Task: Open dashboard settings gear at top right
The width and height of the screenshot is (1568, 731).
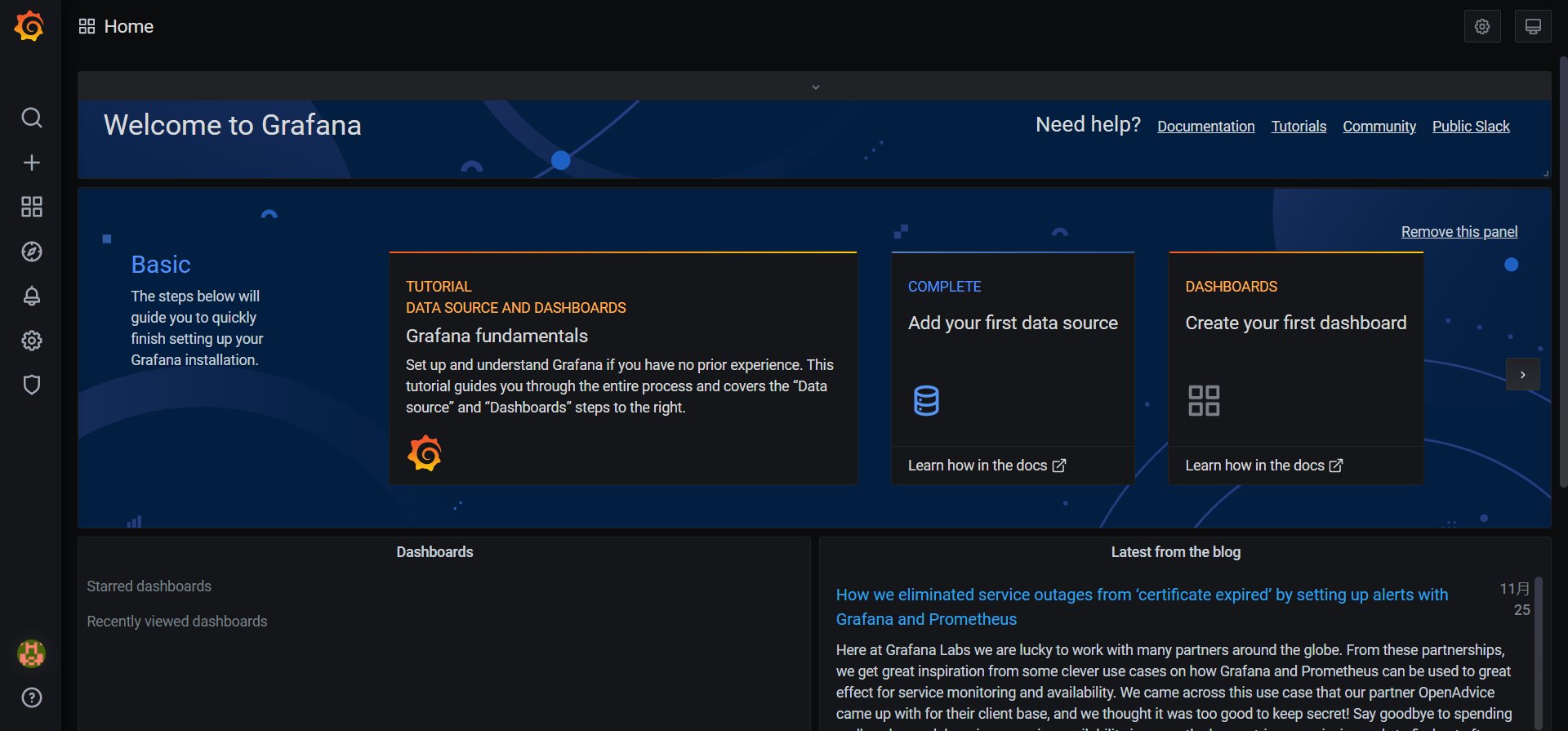Action: point(1482,27)
